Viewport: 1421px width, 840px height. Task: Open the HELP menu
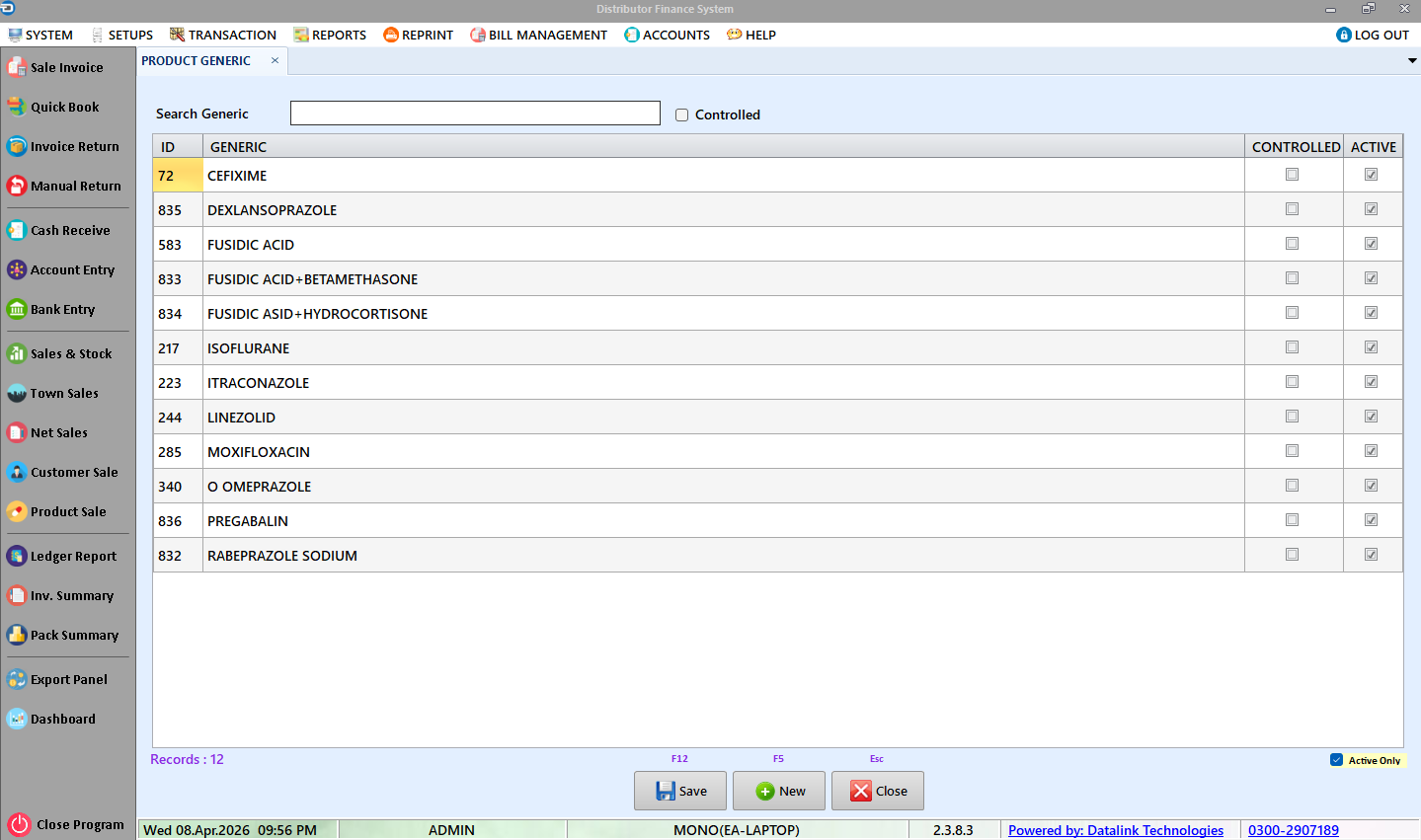(x=751, y=35)
